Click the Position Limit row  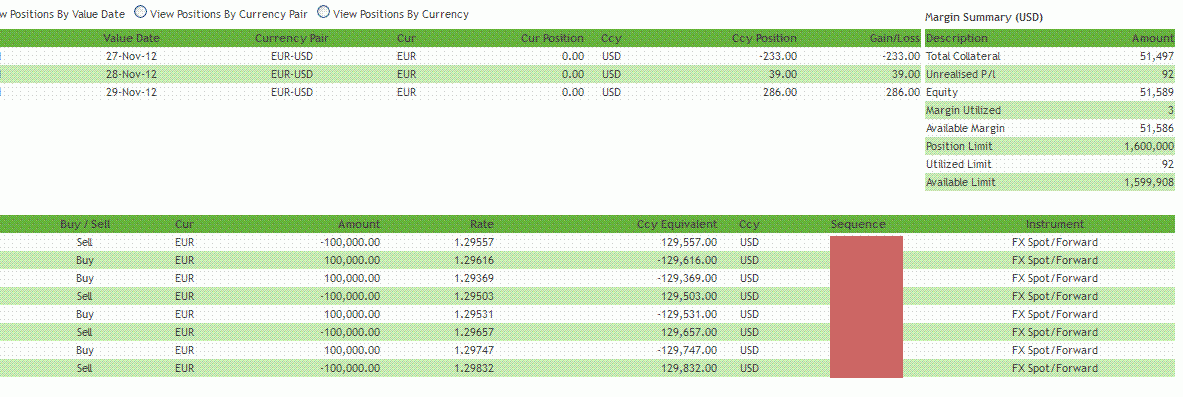(x=1049, y=146)
